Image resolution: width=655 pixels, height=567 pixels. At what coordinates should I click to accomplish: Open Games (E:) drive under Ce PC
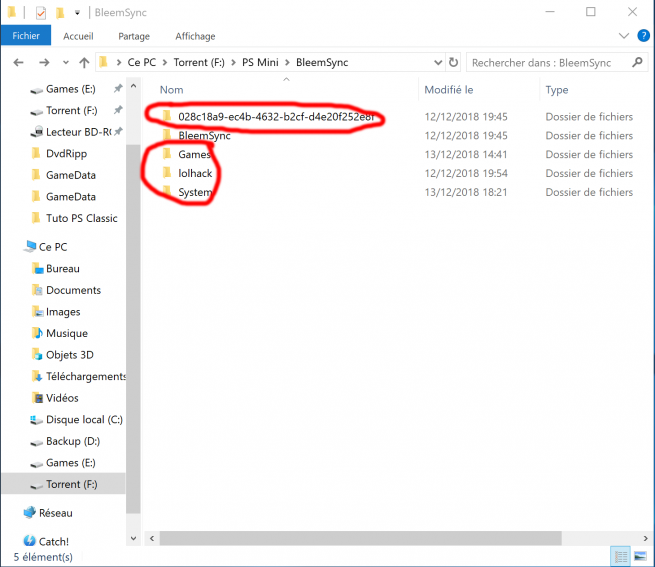(x=71, y=463)
